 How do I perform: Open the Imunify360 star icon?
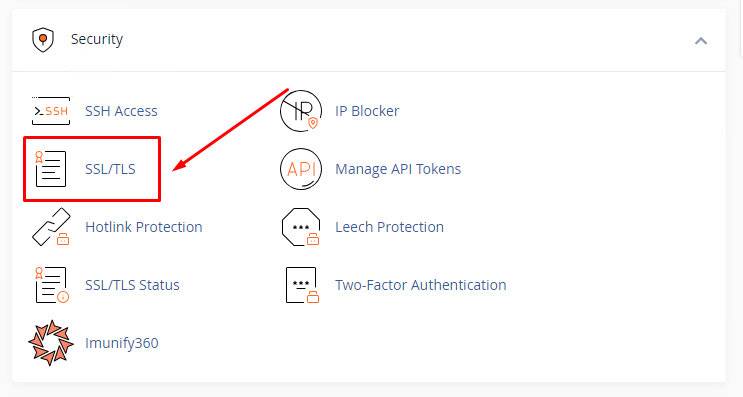pyautogui.click(x=51, y=343)
